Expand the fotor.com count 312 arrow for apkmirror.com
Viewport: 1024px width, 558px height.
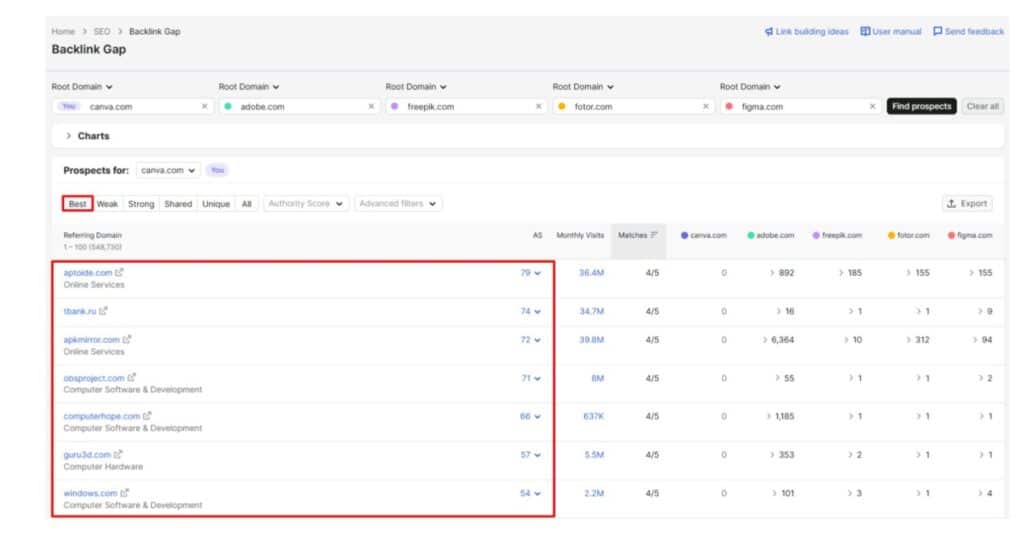coord(908,340)
